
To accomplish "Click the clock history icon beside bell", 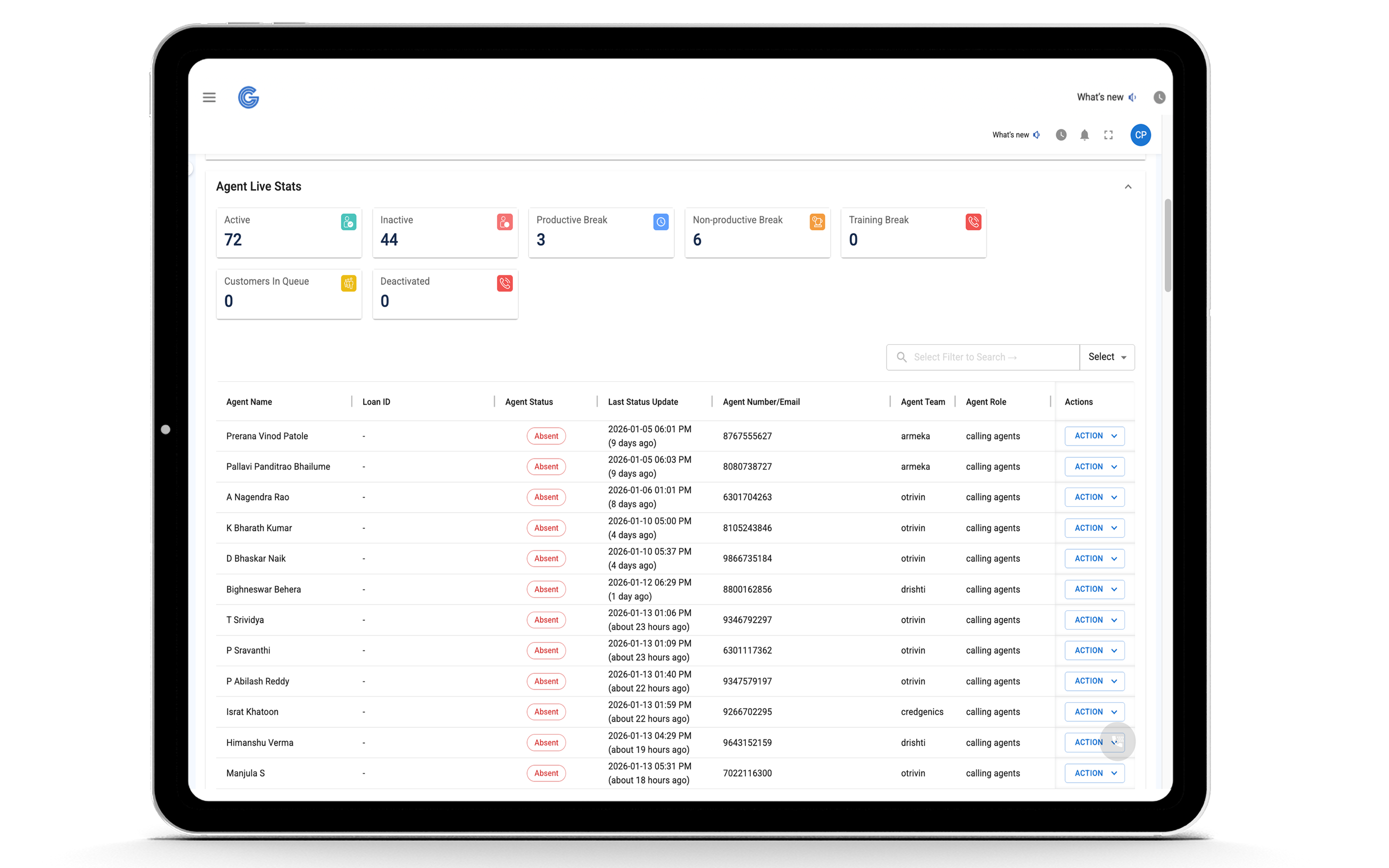I will pos(1061,135).
